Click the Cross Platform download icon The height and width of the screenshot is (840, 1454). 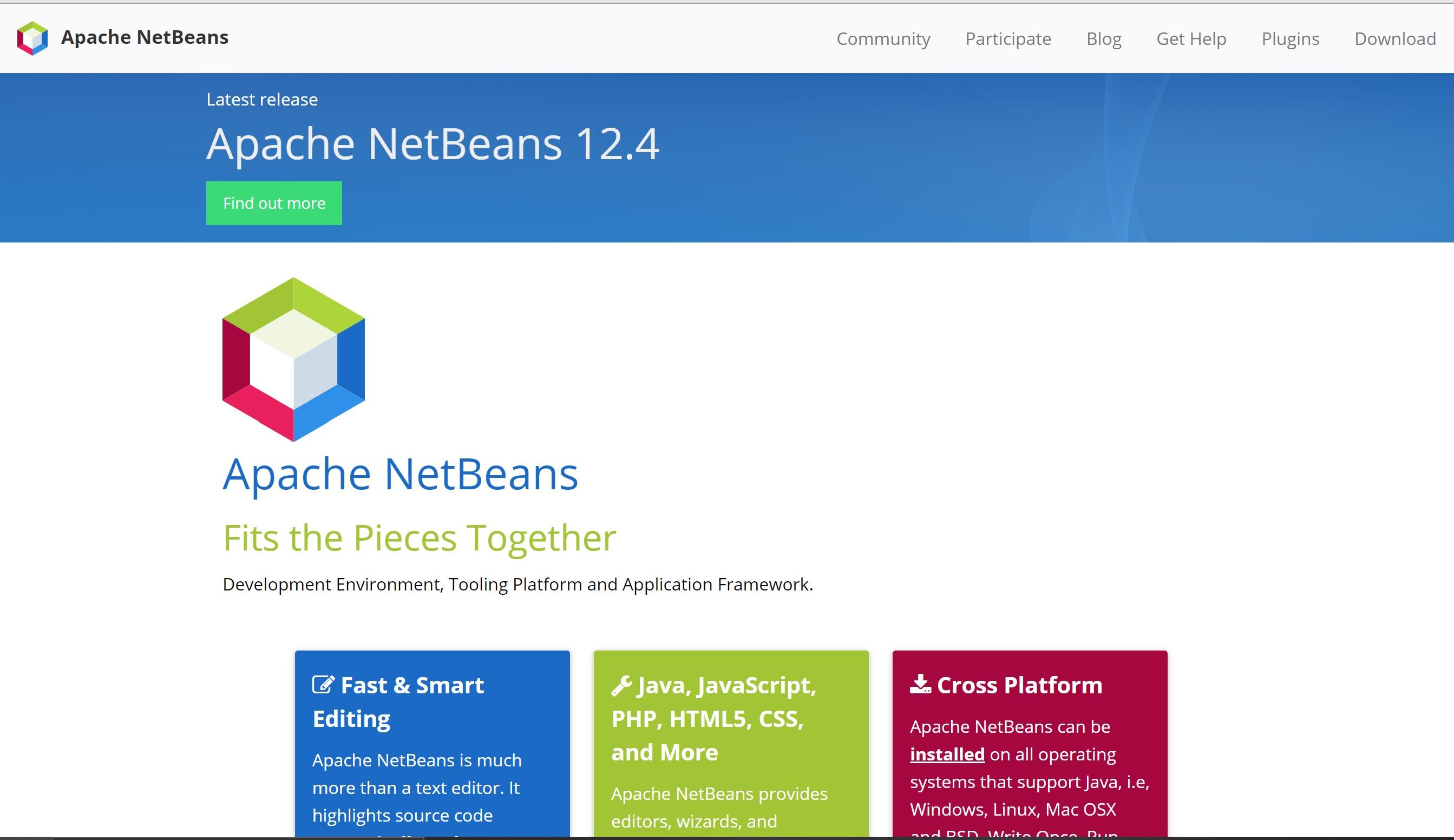click(x=920, y=684)
